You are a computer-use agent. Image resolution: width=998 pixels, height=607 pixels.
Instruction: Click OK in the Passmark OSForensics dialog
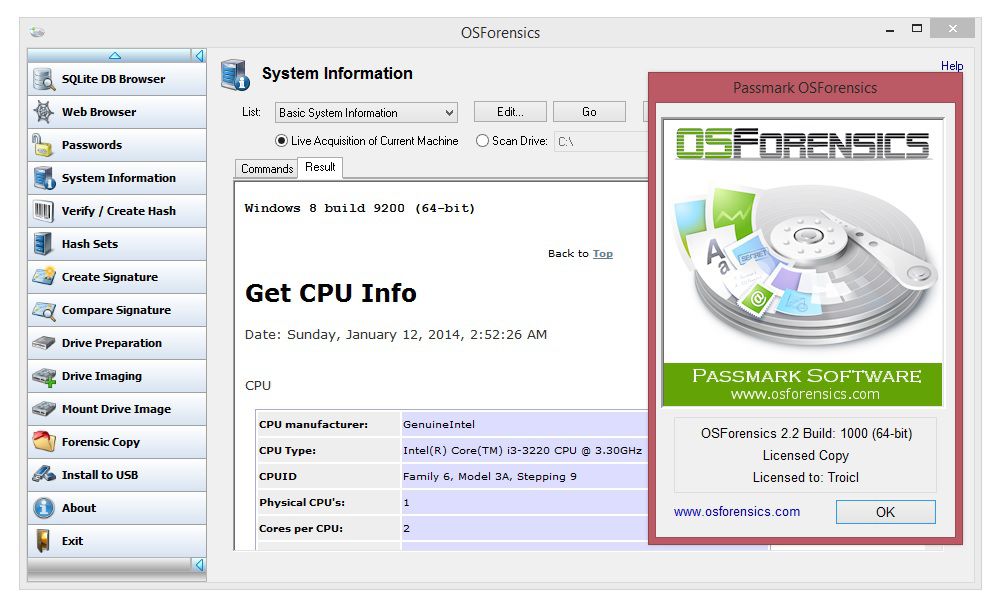885,512
